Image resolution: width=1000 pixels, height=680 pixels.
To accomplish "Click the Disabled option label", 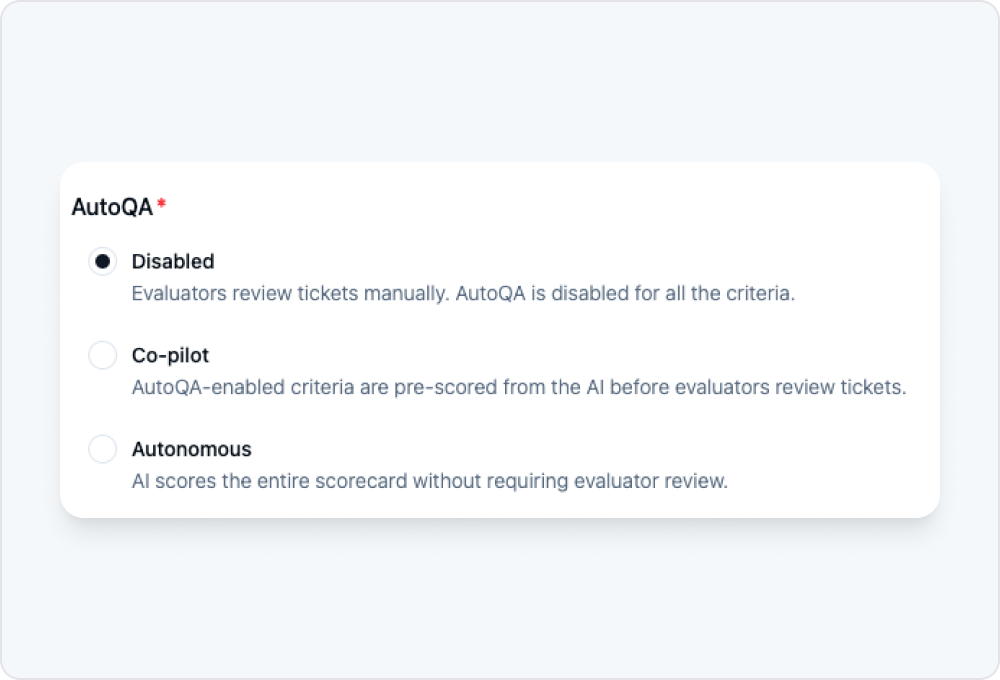I will [173, 262].
